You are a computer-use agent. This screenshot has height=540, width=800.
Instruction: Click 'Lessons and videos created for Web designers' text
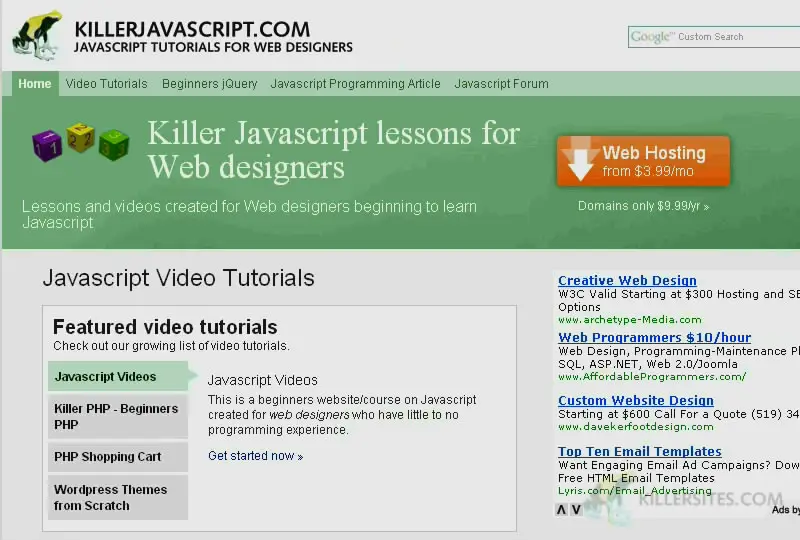point(249,214)
